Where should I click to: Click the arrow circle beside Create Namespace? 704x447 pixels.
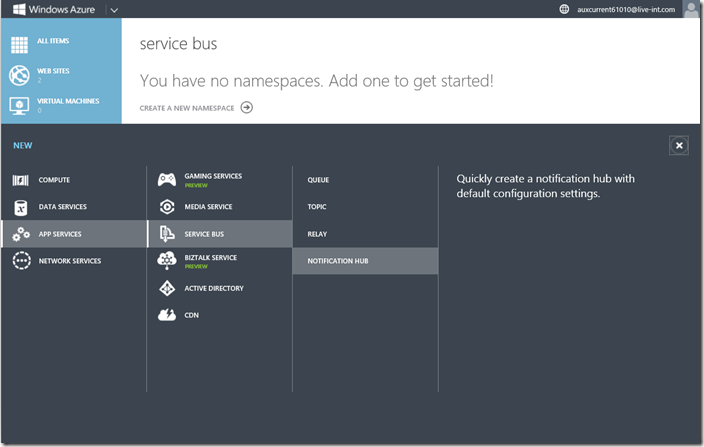(x=246, y=107)
